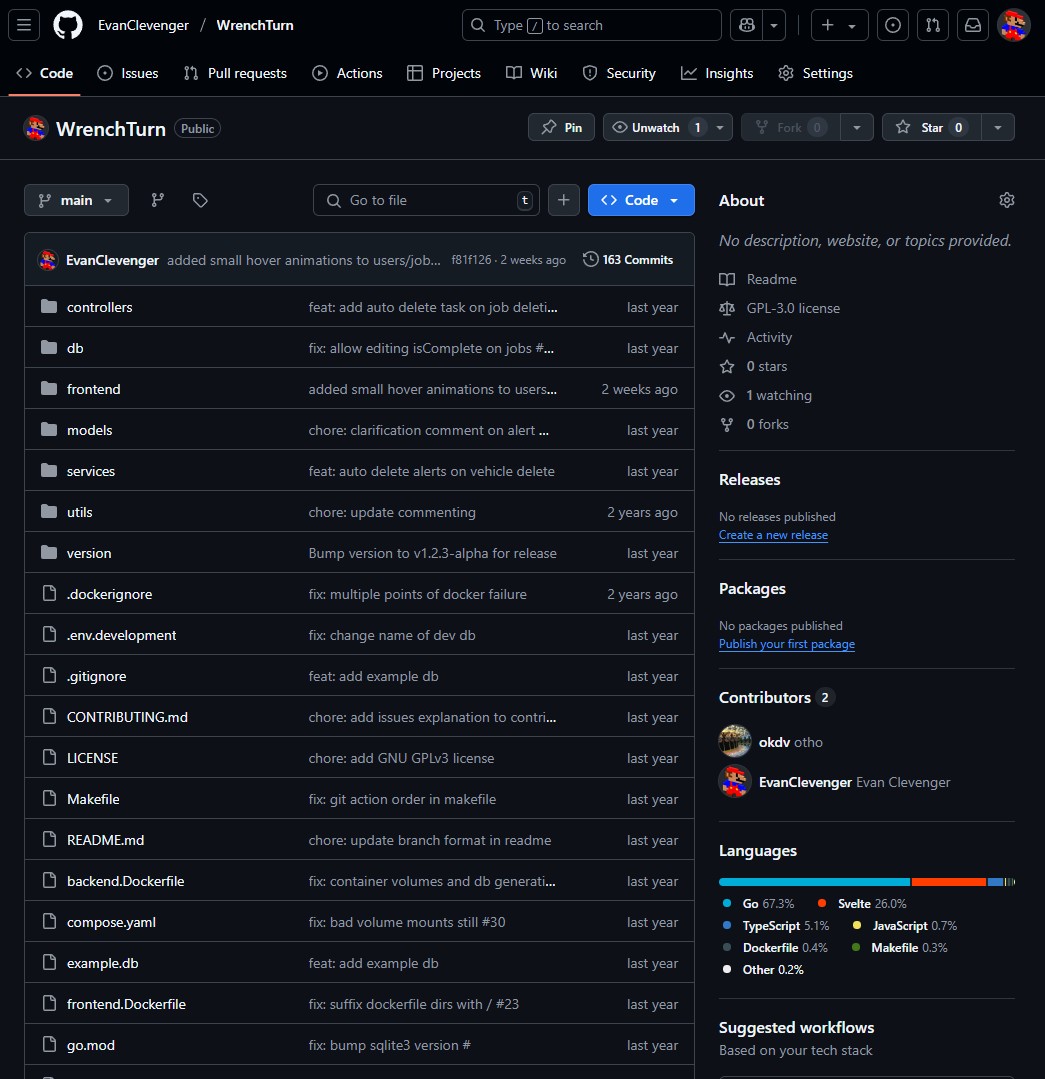The width and height of the screenshot is (1045, 1079).
Task: Expand the star lists dropdown arrow
Action: (x=997, y=127)
